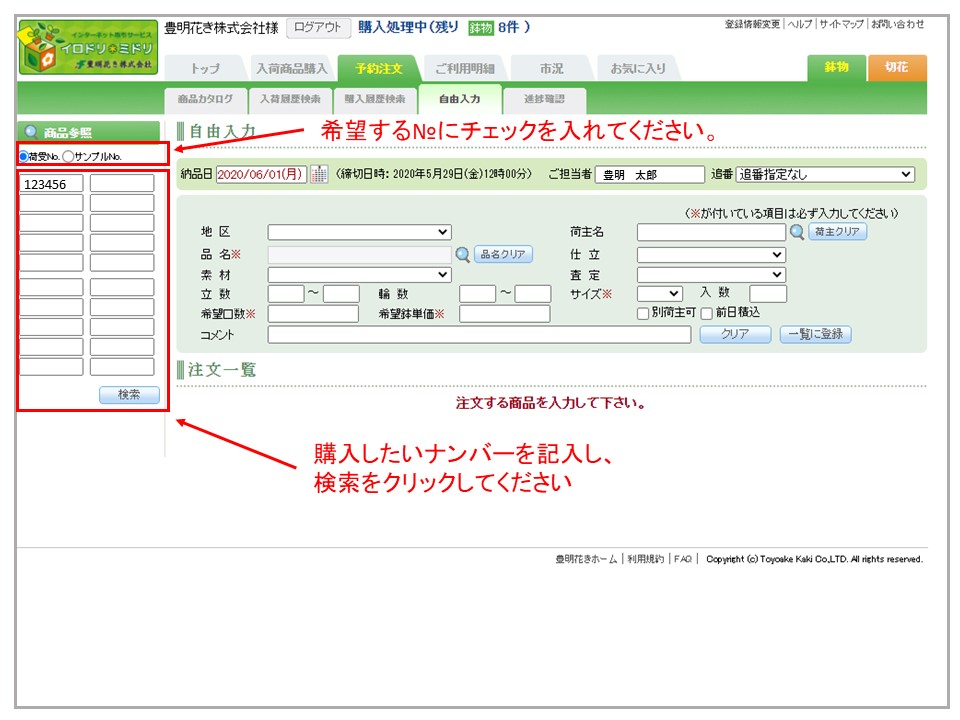960x720 pixels.
Task: Click the 一覧に登録 button
Action: point(815,335)
